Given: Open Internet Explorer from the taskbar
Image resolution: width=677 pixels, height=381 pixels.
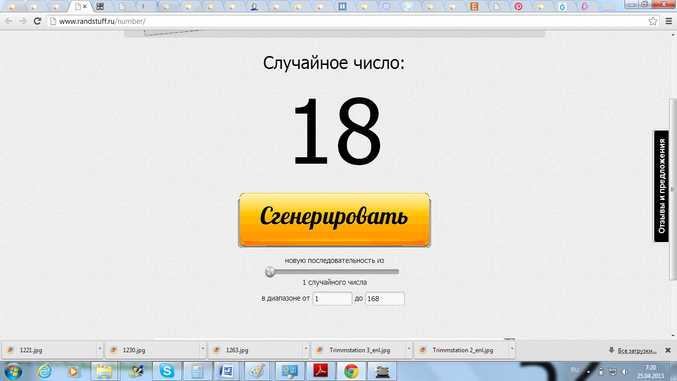Looking at the screenshot, I should (44, 371).
